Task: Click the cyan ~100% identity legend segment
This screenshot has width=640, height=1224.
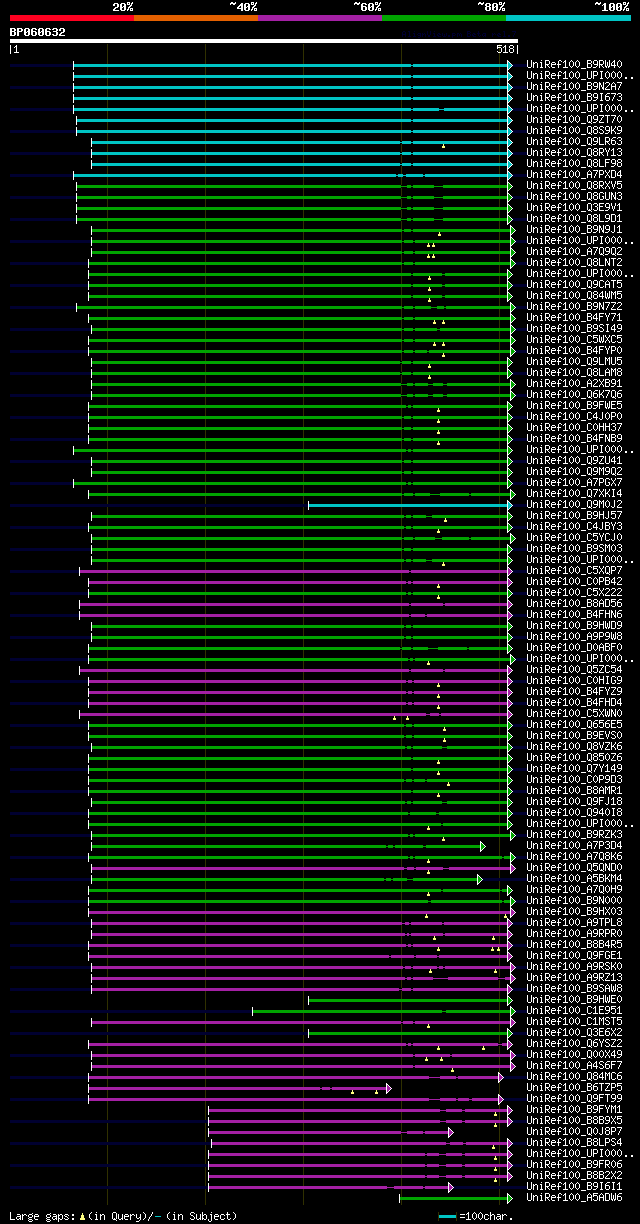Action: [567, 18]
